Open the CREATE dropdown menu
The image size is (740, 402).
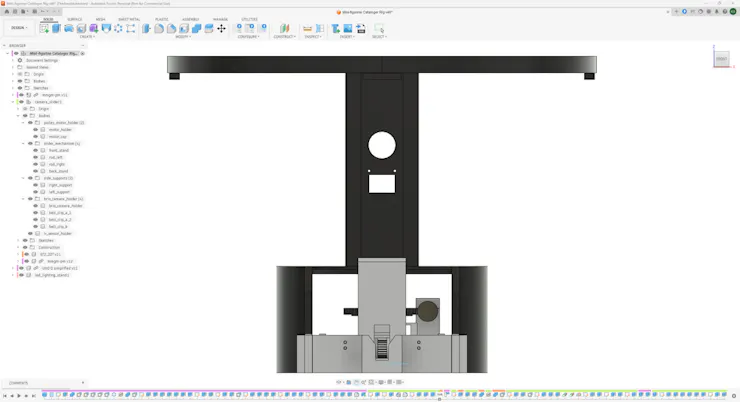pyautogui.click(x=87, y=37)
